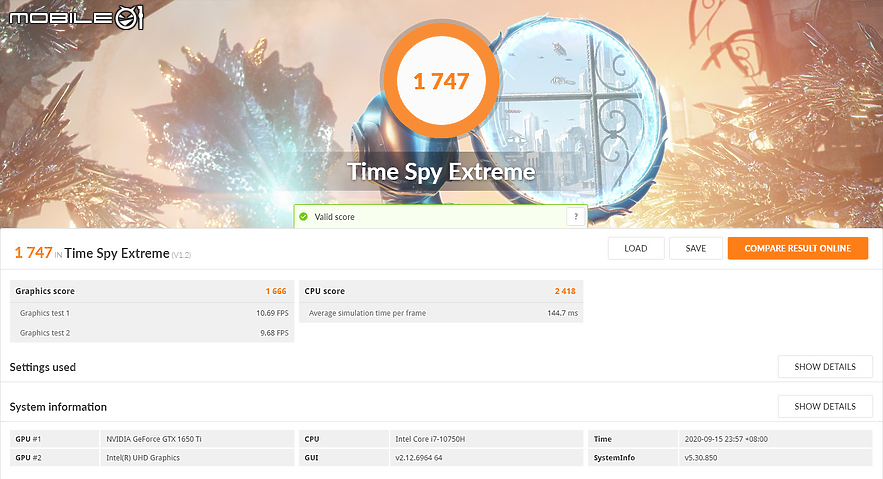This screenshot has width=883, height=479.
Task: Click COMPARE RESULT ONLINE button
Action: click(797, 248)
